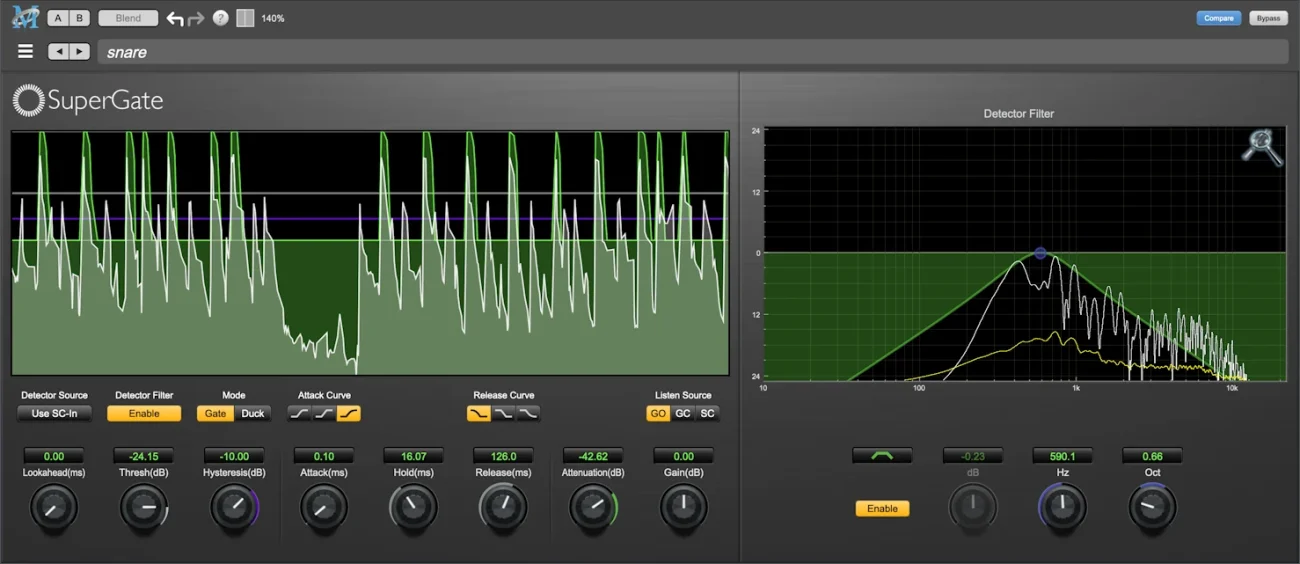Click the MeldaProduction logo icon

tap(24, 17)
